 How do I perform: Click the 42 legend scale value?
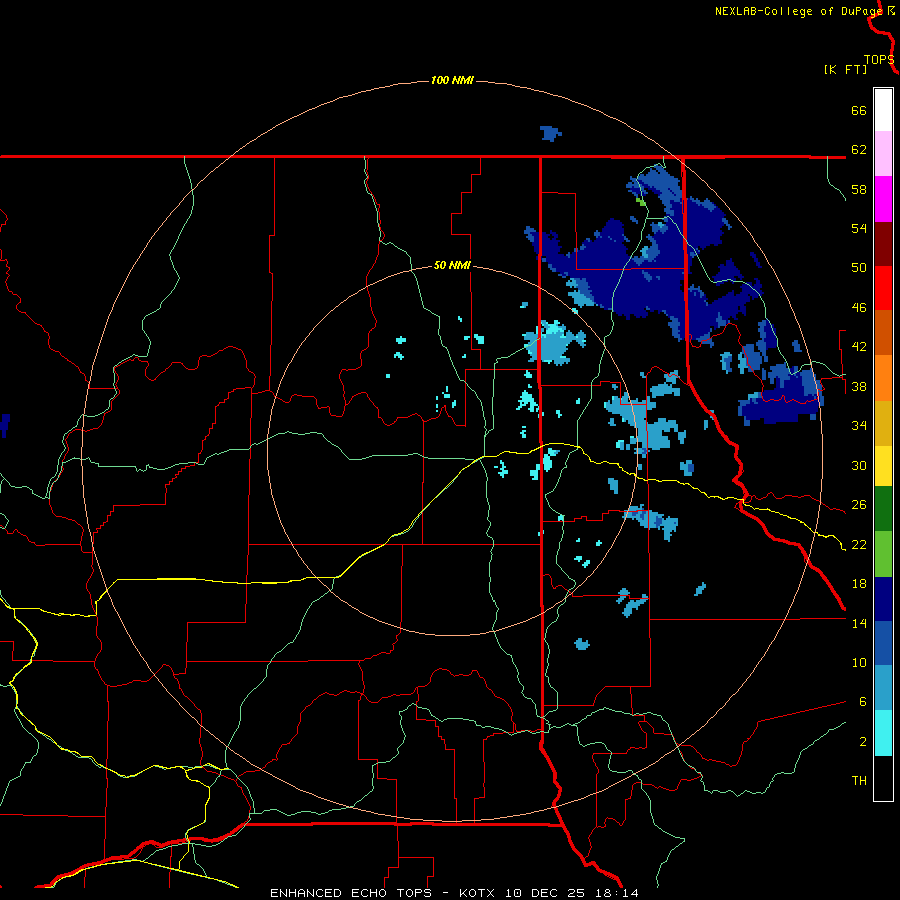[859, 347]
